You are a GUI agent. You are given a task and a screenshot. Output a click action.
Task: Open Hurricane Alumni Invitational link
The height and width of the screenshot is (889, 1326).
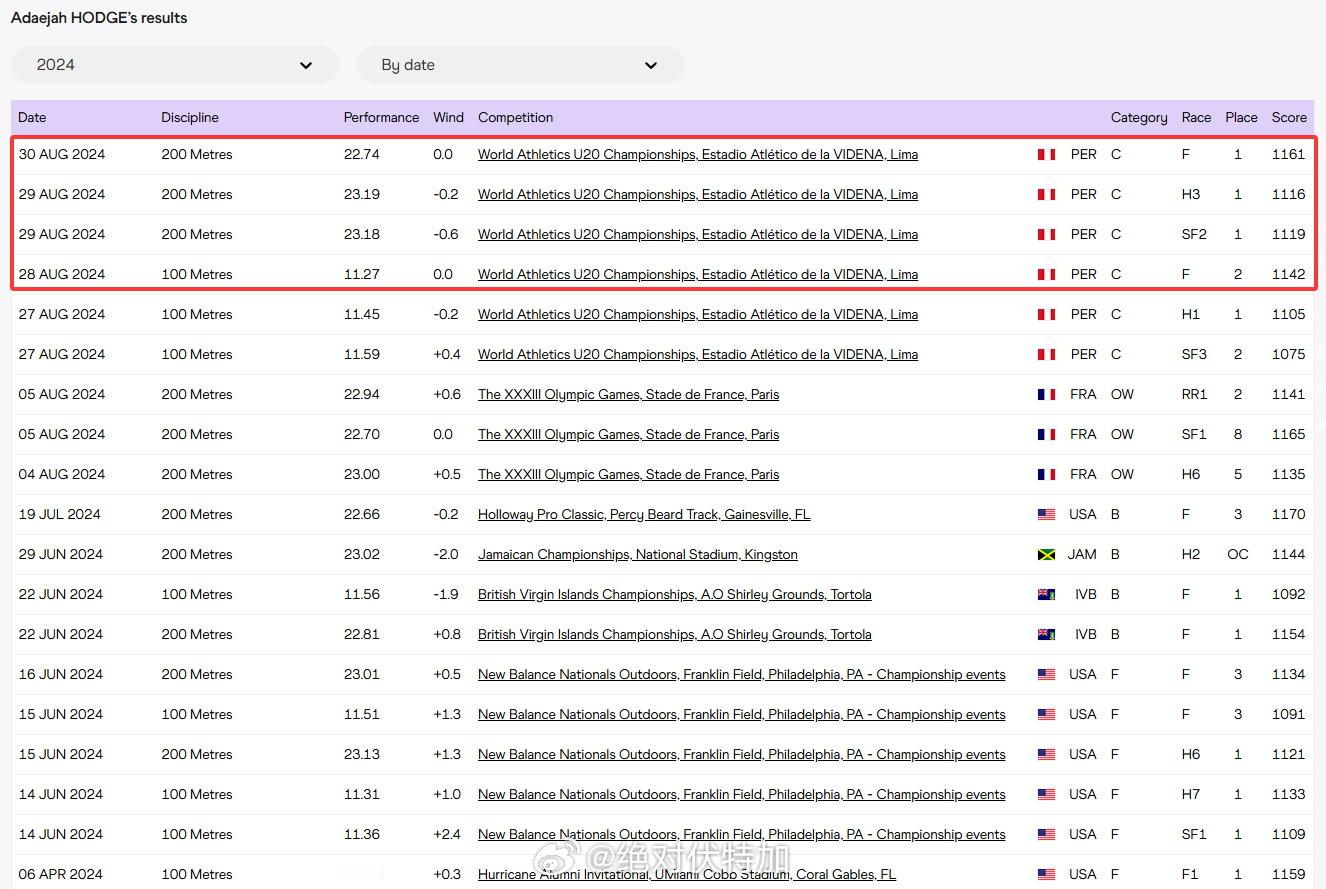point(686,875)
